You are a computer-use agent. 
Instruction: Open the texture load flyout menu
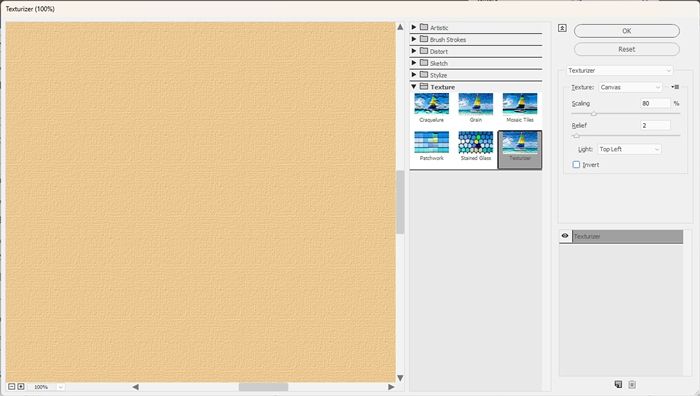coord(675,87)
